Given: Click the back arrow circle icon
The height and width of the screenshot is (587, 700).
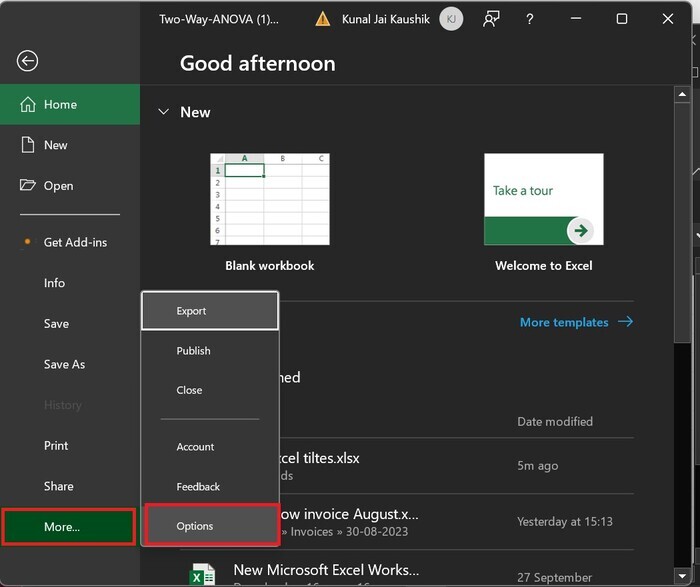Looking at the screenshot, I should click(x=27, y=61).
